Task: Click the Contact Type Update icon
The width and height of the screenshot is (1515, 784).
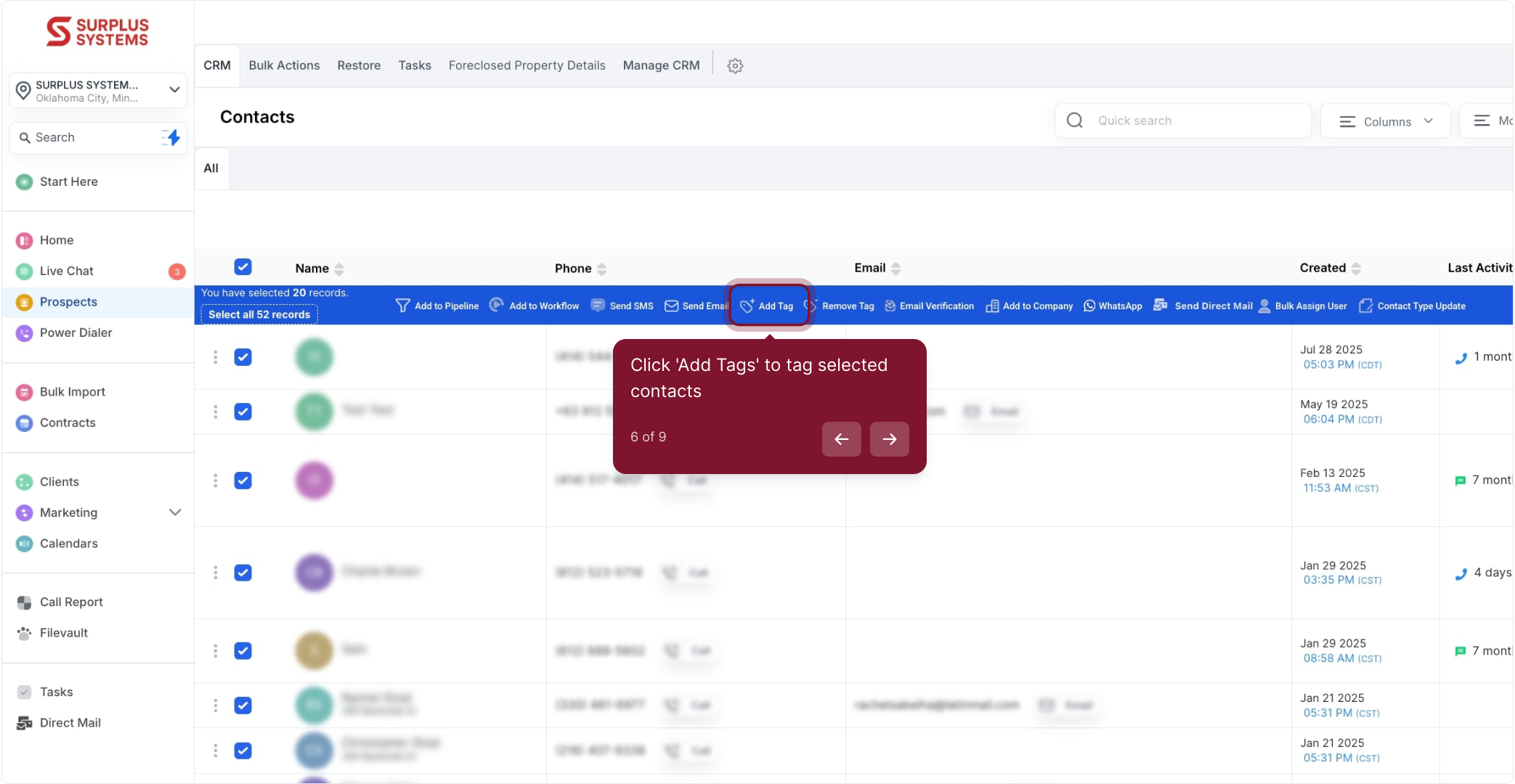Action: tap(1365, 306)
